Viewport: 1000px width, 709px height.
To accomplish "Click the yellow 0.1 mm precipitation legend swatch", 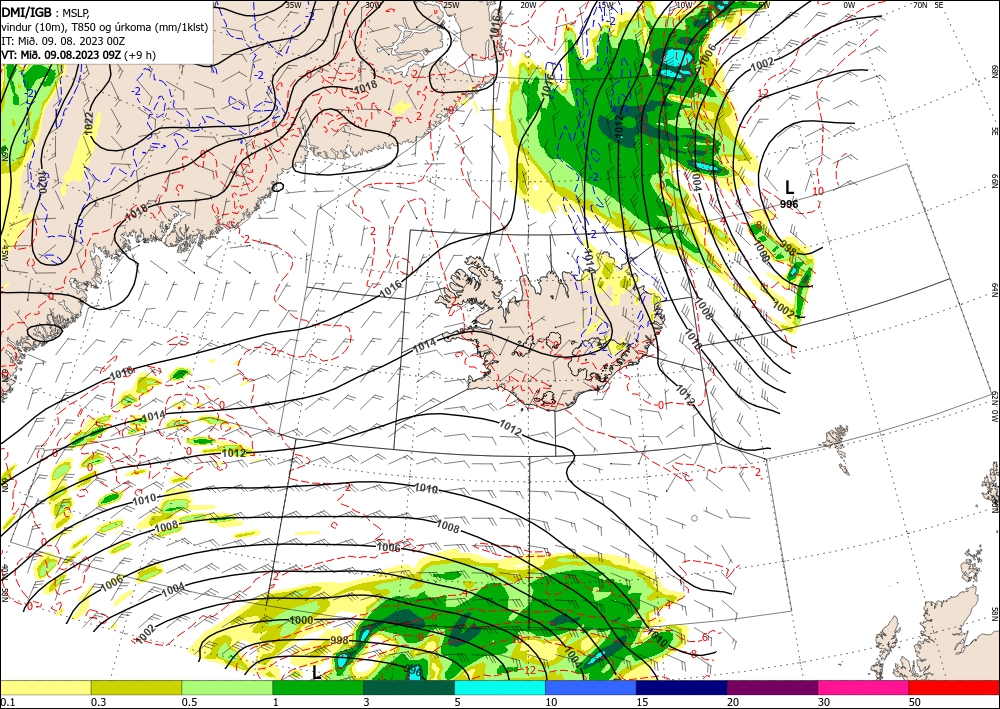I will click(x=45, y=687).
